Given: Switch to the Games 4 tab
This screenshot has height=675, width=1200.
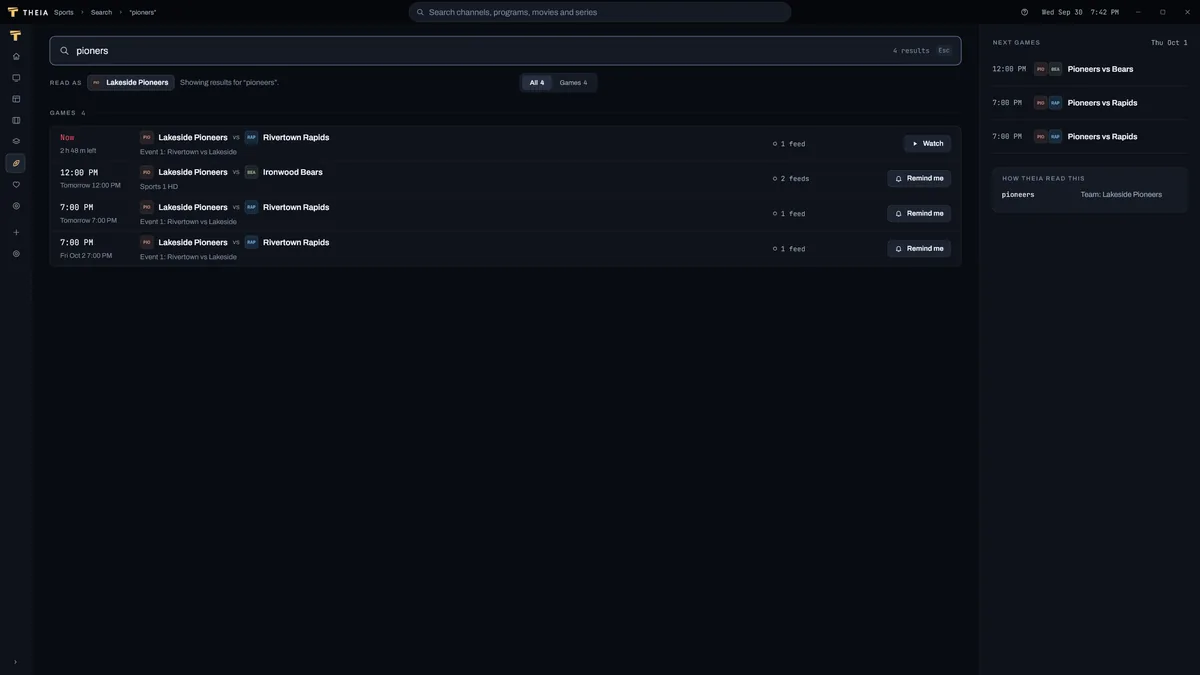Looking at the screenshot, I should pos(574,83).
